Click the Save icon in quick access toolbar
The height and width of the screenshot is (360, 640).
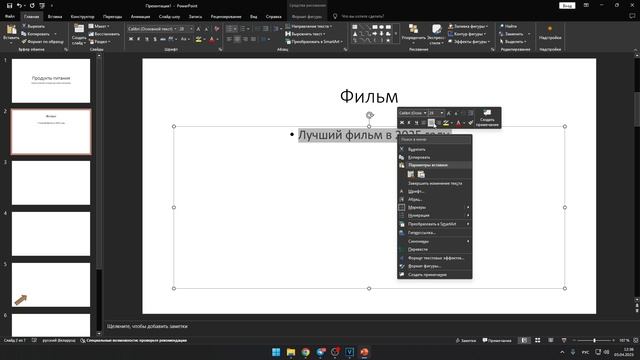pos(9,6)
